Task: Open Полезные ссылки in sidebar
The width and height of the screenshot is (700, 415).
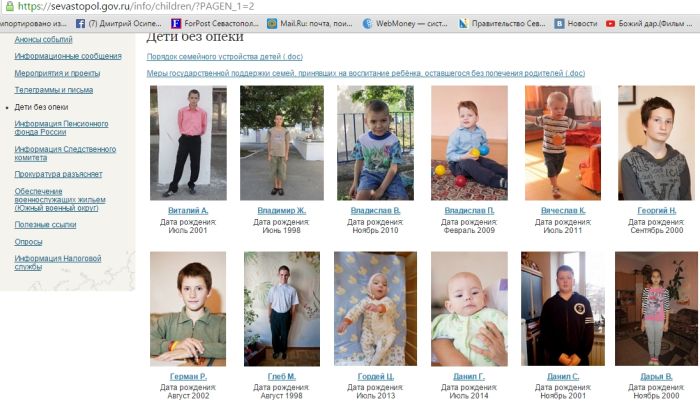Action: (x=45, y=225)
